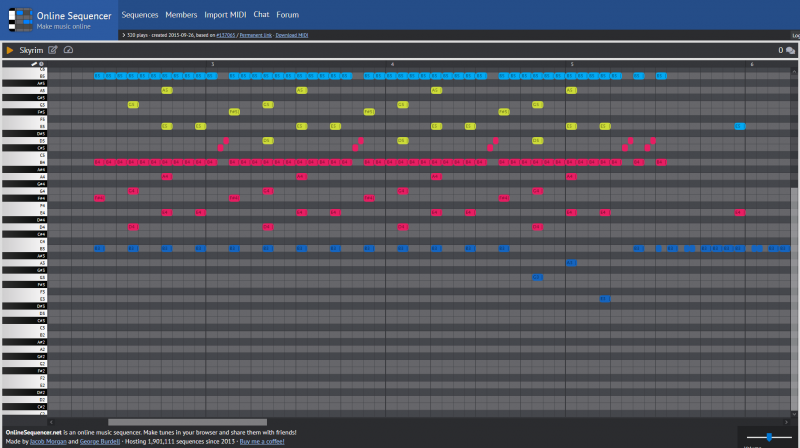The image size is (800, 448).
Task: Download MIDI file link
Action: coord(292,35)
